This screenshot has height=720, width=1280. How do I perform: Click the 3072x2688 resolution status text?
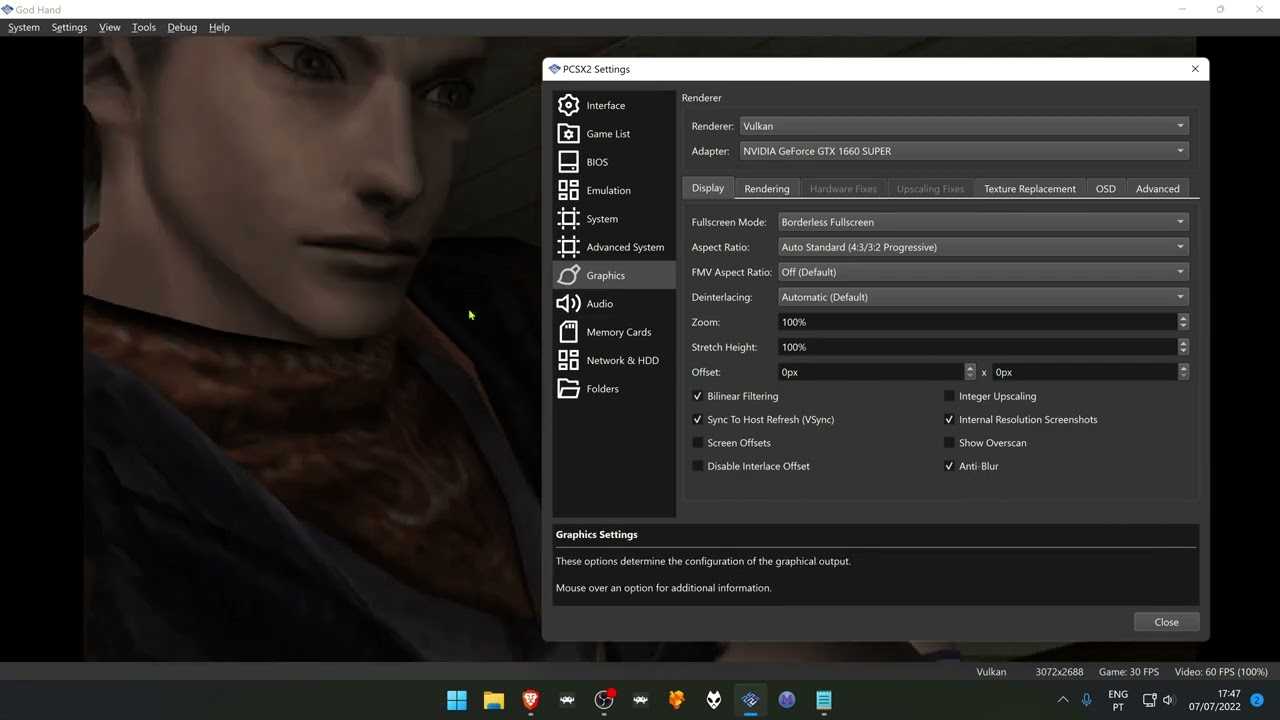tap(1059, 672)
